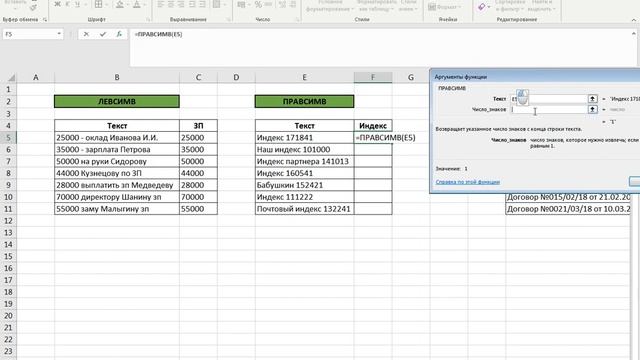Open the Name Box dropdown arrow
The width and height of the screenshot is (640, 360).
click(60, 34)
